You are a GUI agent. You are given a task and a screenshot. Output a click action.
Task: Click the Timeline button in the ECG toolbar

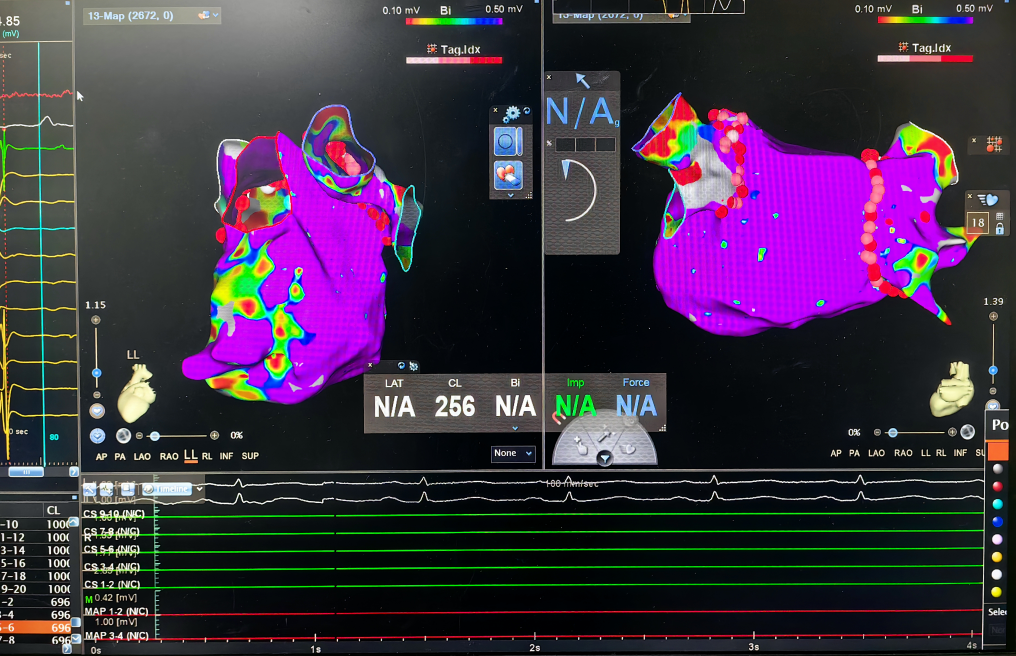(x=167, y=489)
